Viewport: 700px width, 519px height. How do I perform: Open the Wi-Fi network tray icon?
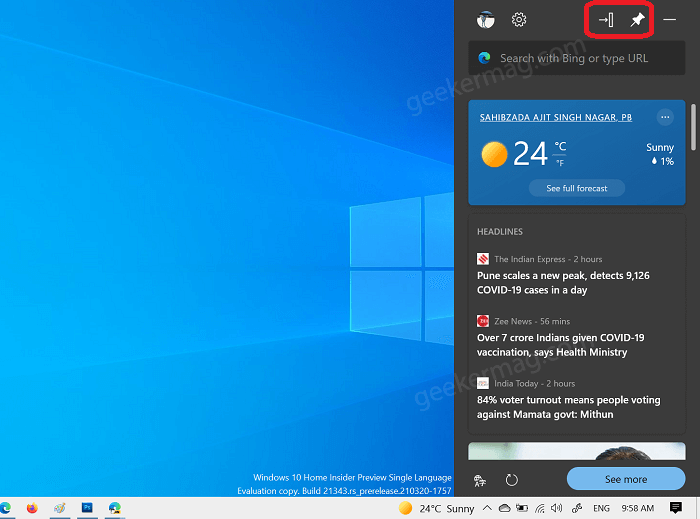[540, 508]
